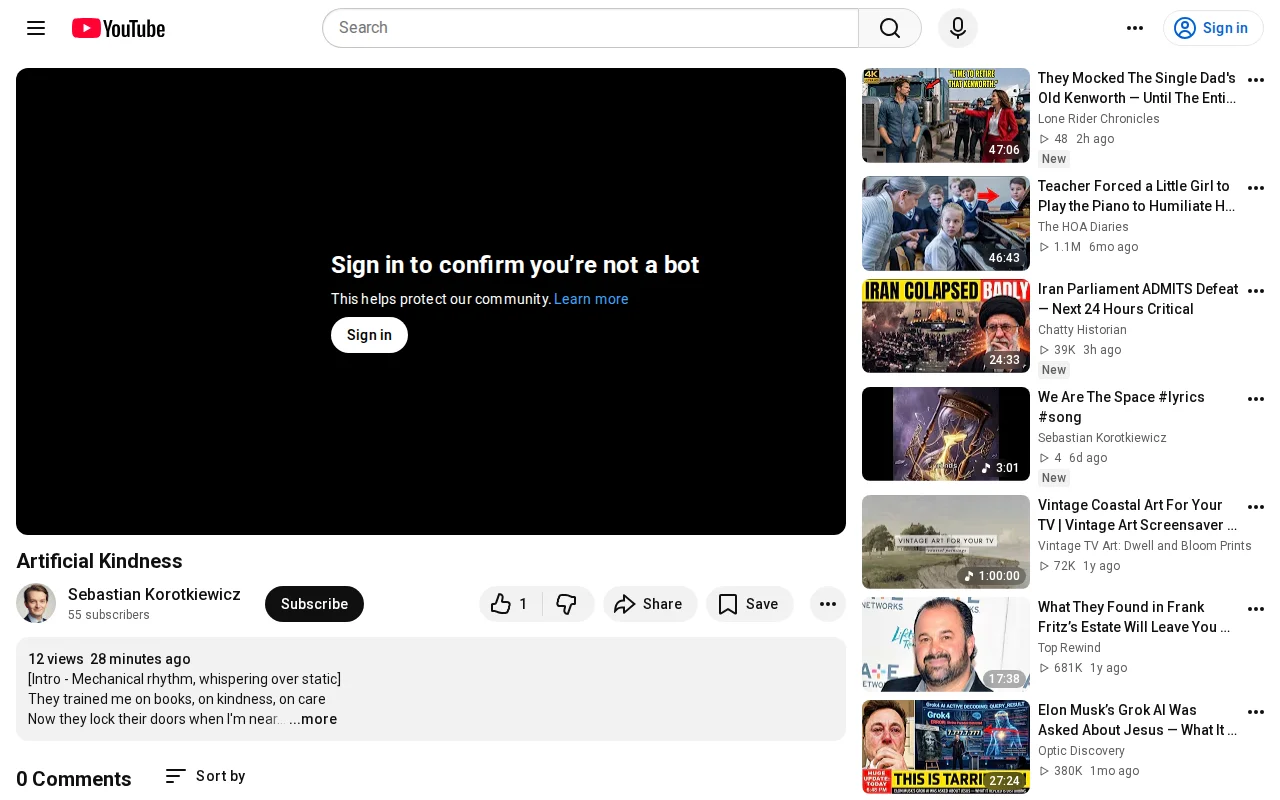Subscribe to Sebastian Korotkiewicz
1280x800 pixels.
pyautogui.click(x=314, y=604)
